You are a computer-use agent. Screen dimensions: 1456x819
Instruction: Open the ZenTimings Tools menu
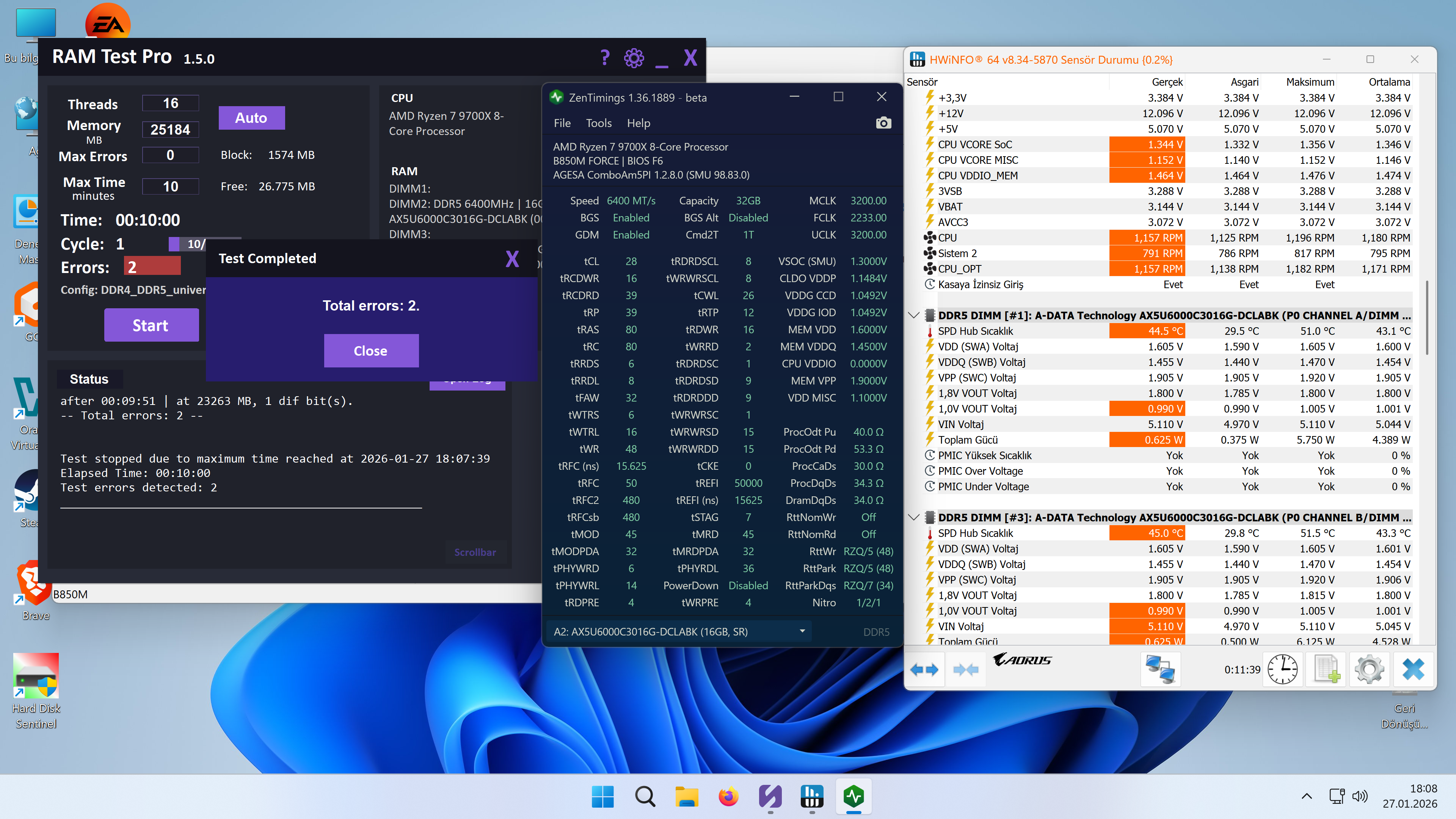tap(599, 123)
